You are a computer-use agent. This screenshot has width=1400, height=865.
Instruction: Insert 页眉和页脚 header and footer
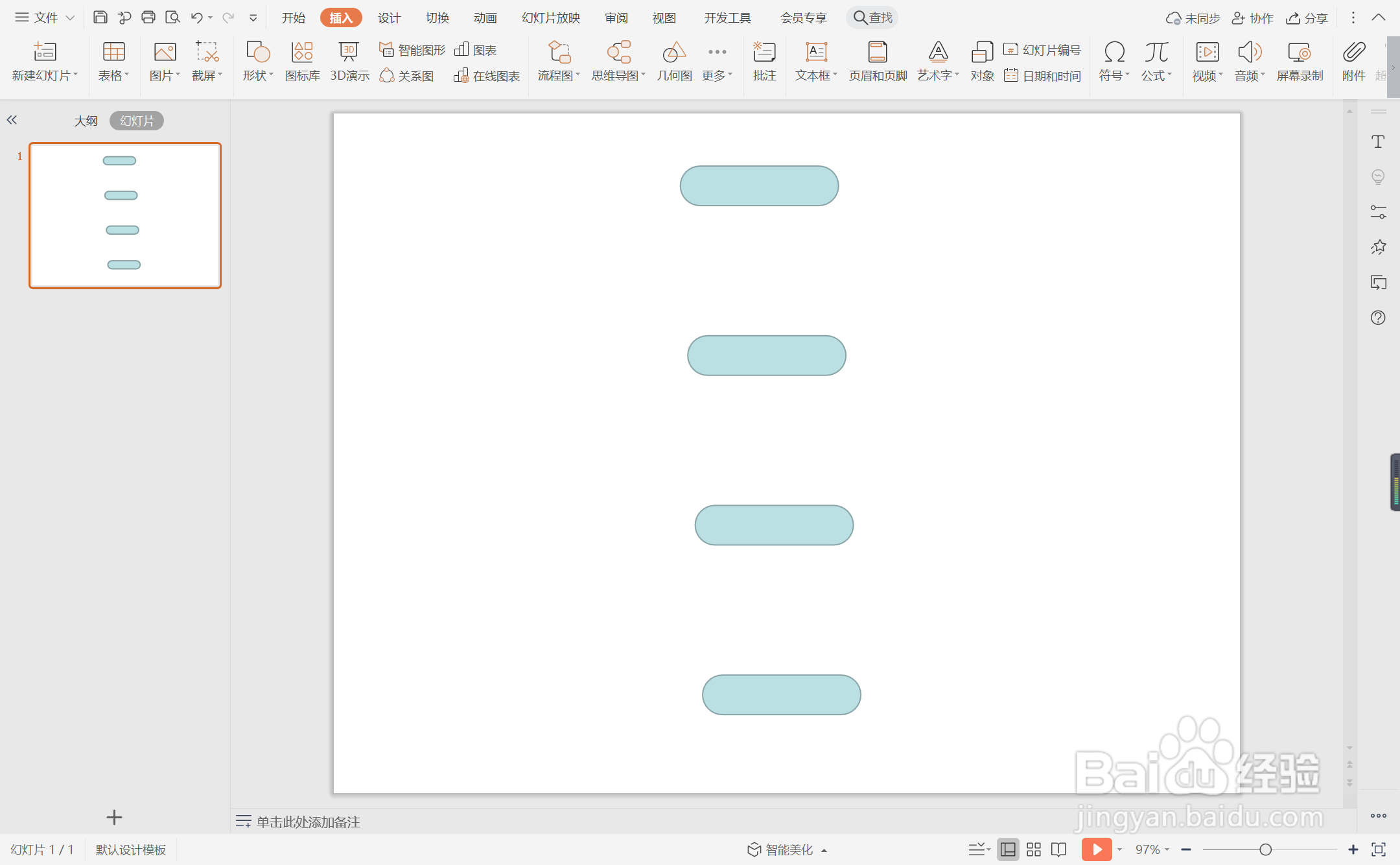(878, 62)
